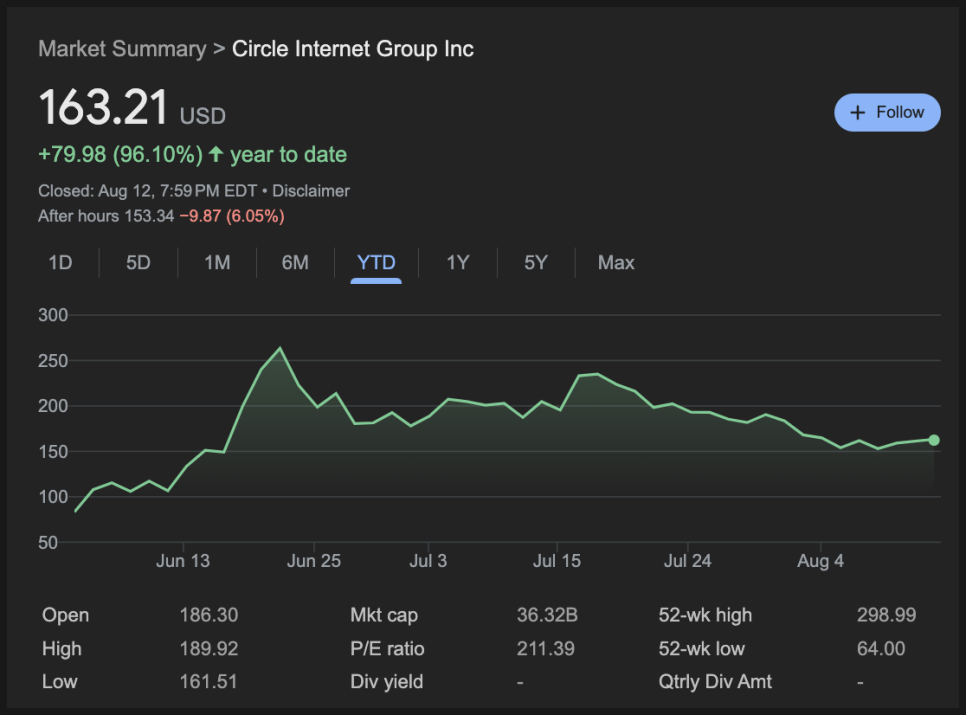
Task: Click the 163.21 price value
Action: pyautogui.click(x=104, y=107)
